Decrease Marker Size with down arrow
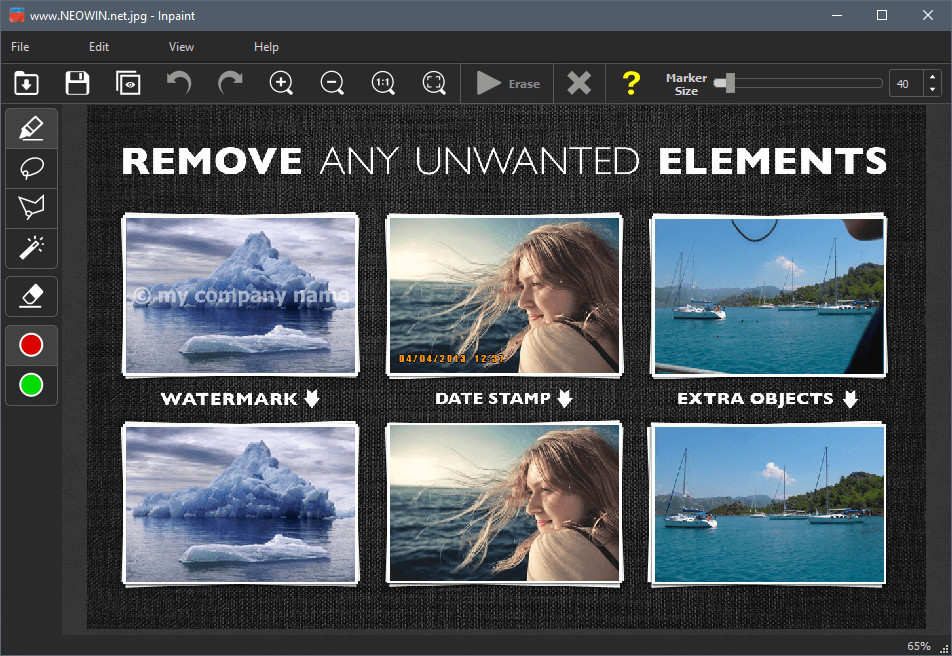952x656 pixels. click(932, 90)
